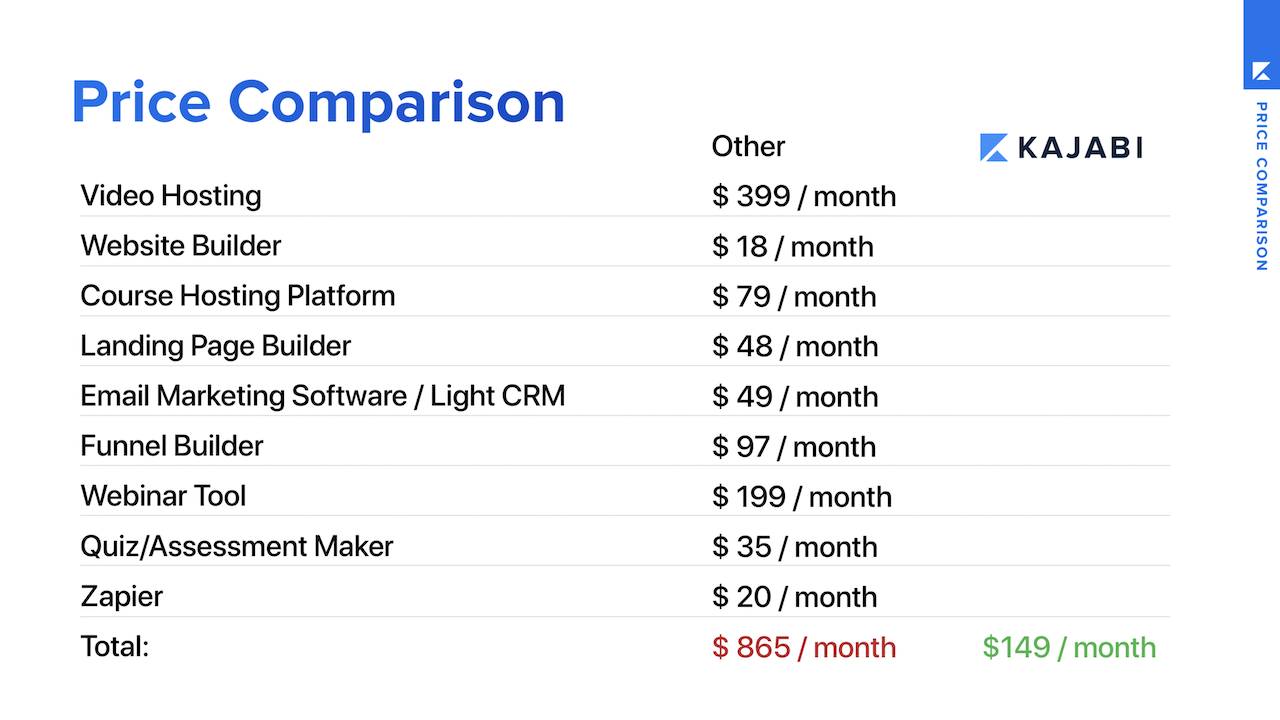Select the Other column header
Screen dimensions: 1280x720
748,146
